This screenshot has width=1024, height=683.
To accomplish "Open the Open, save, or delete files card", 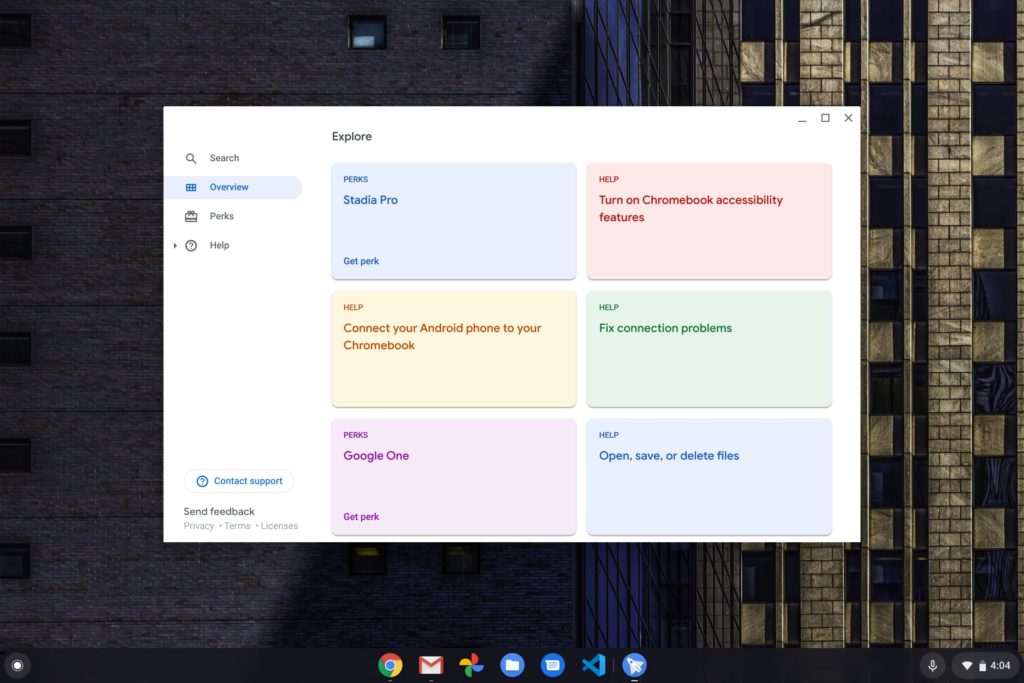I will tap(709, 477).
